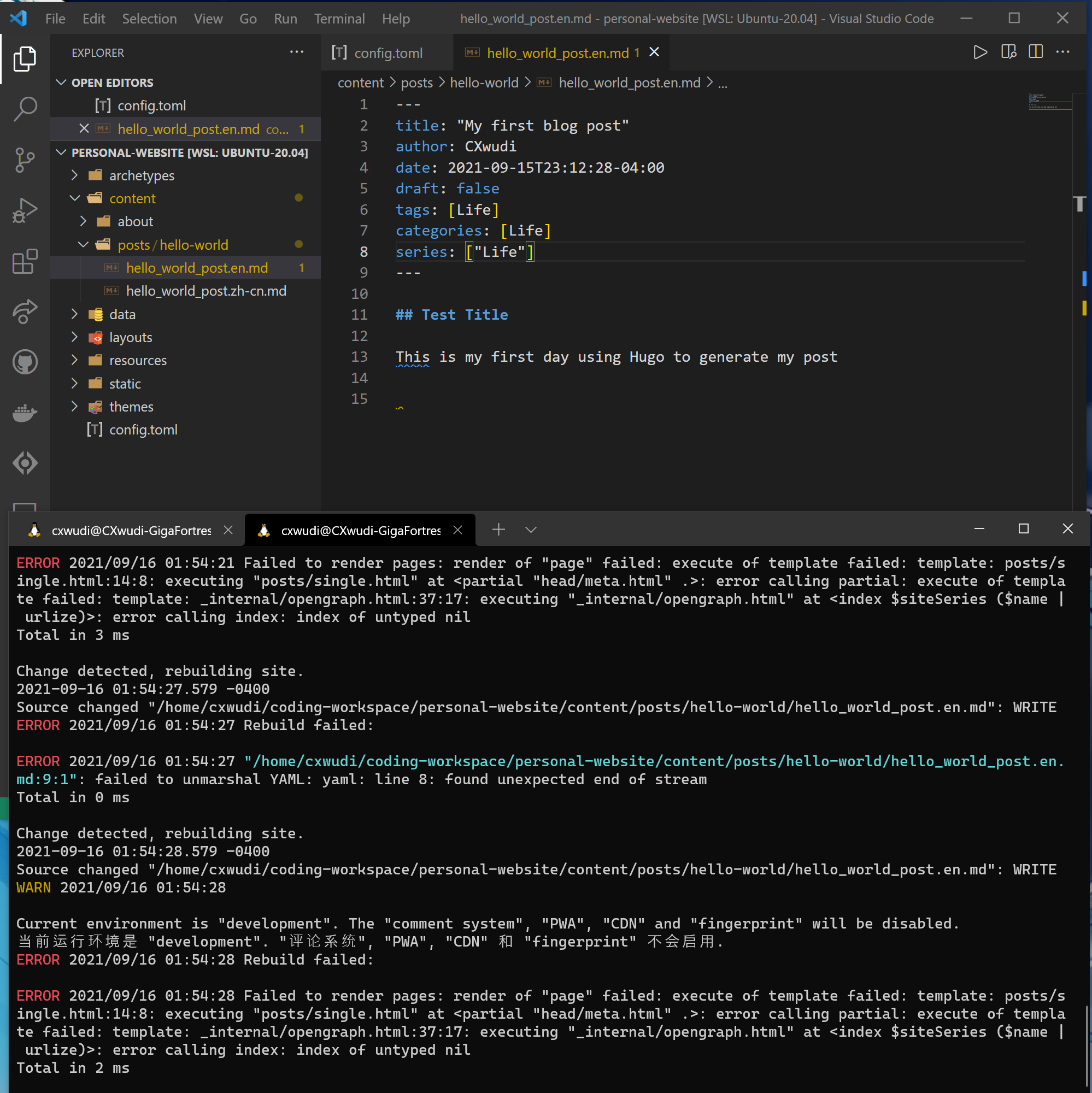
Task: Open the Markdown preview icon
Action: 1008,52
